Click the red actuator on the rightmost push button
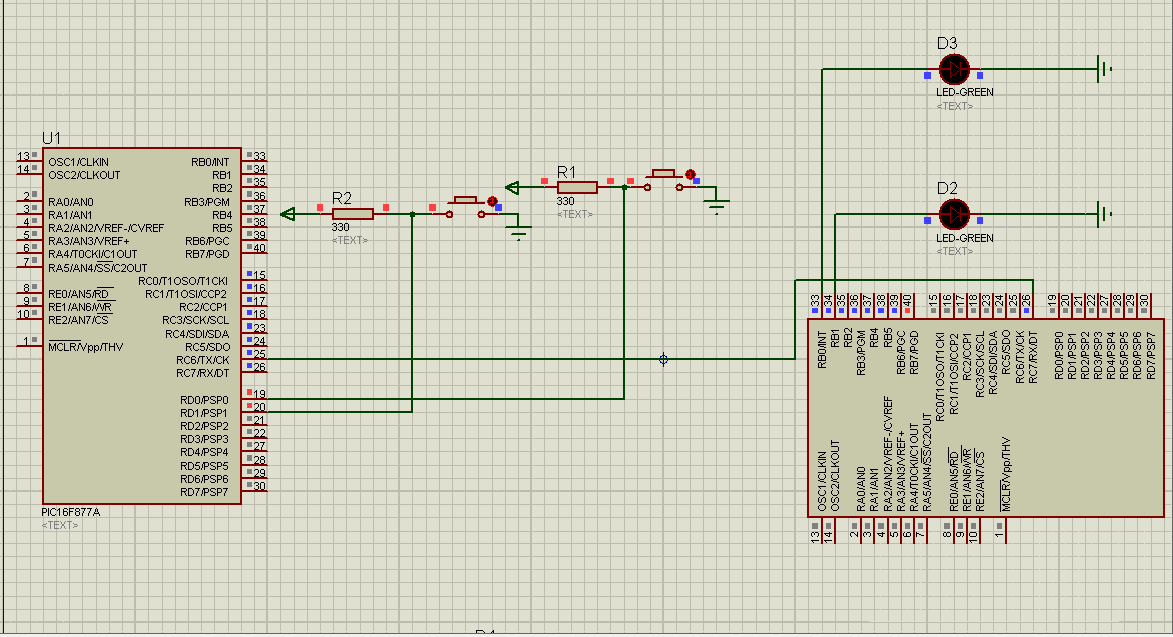 pos(690,174)
